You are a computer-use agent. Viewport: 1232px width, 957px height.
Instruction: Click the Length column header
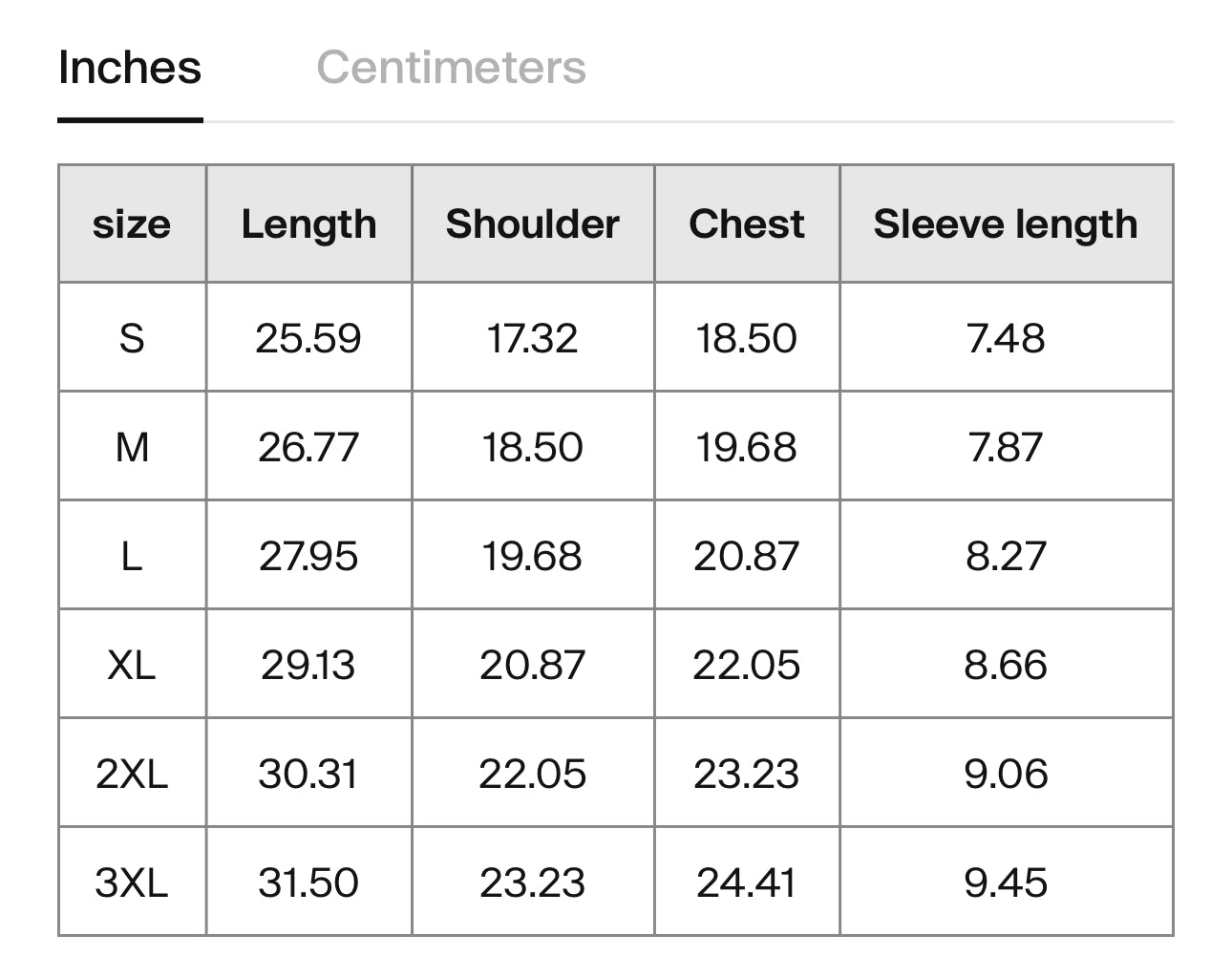308,224
